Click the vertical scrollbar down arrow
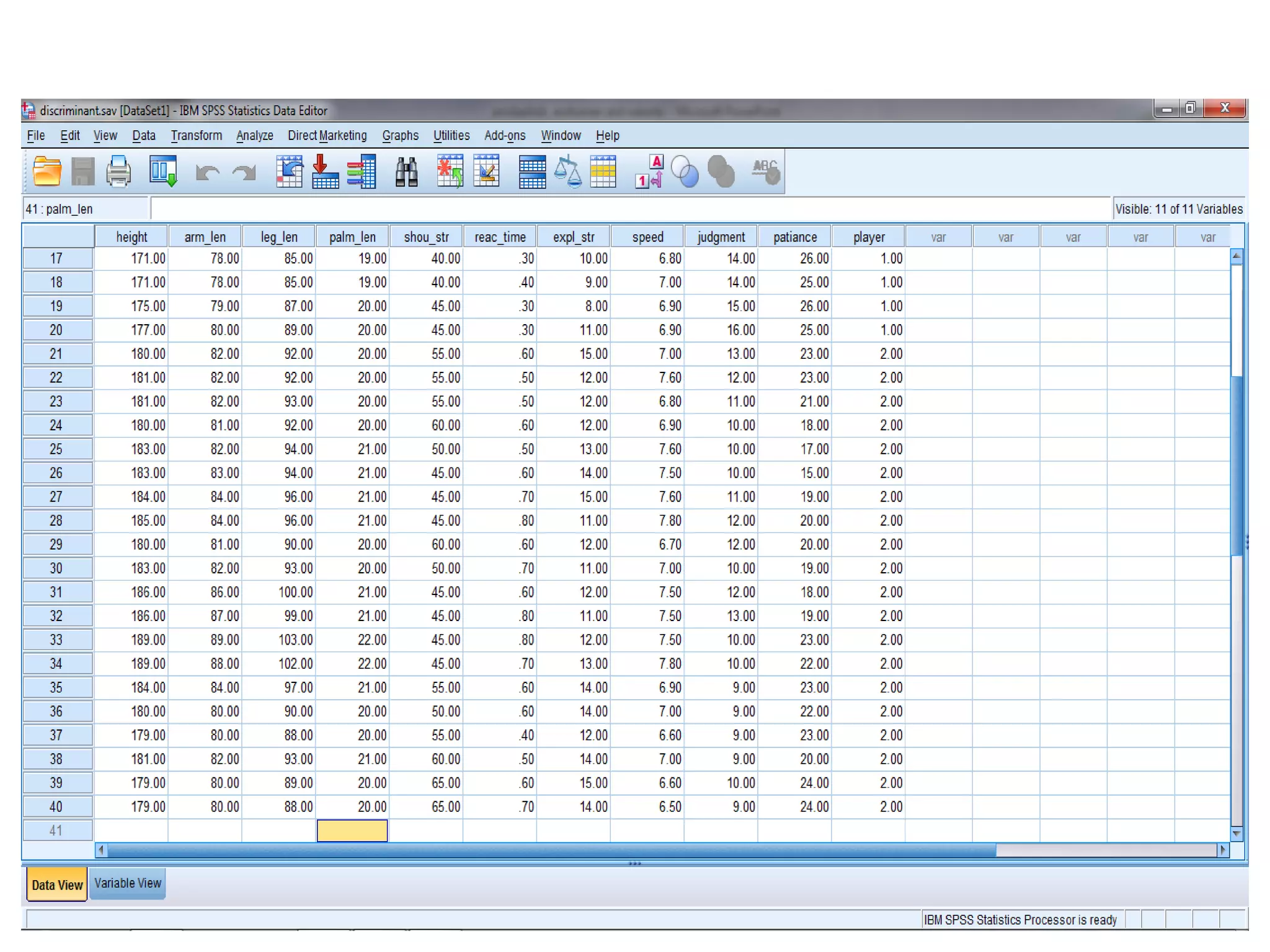Viewport: 1270px width, 952px height. coord(1236,834)
